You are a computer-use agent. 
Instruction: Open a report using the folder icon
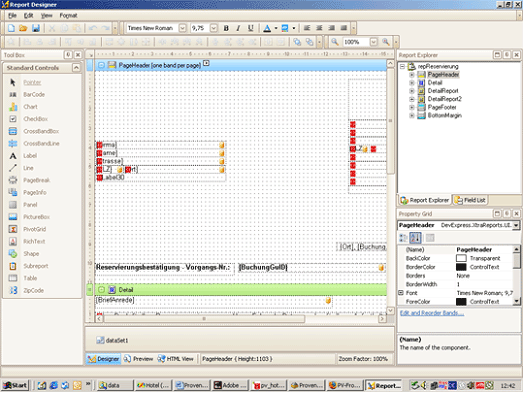click(23, 28)
